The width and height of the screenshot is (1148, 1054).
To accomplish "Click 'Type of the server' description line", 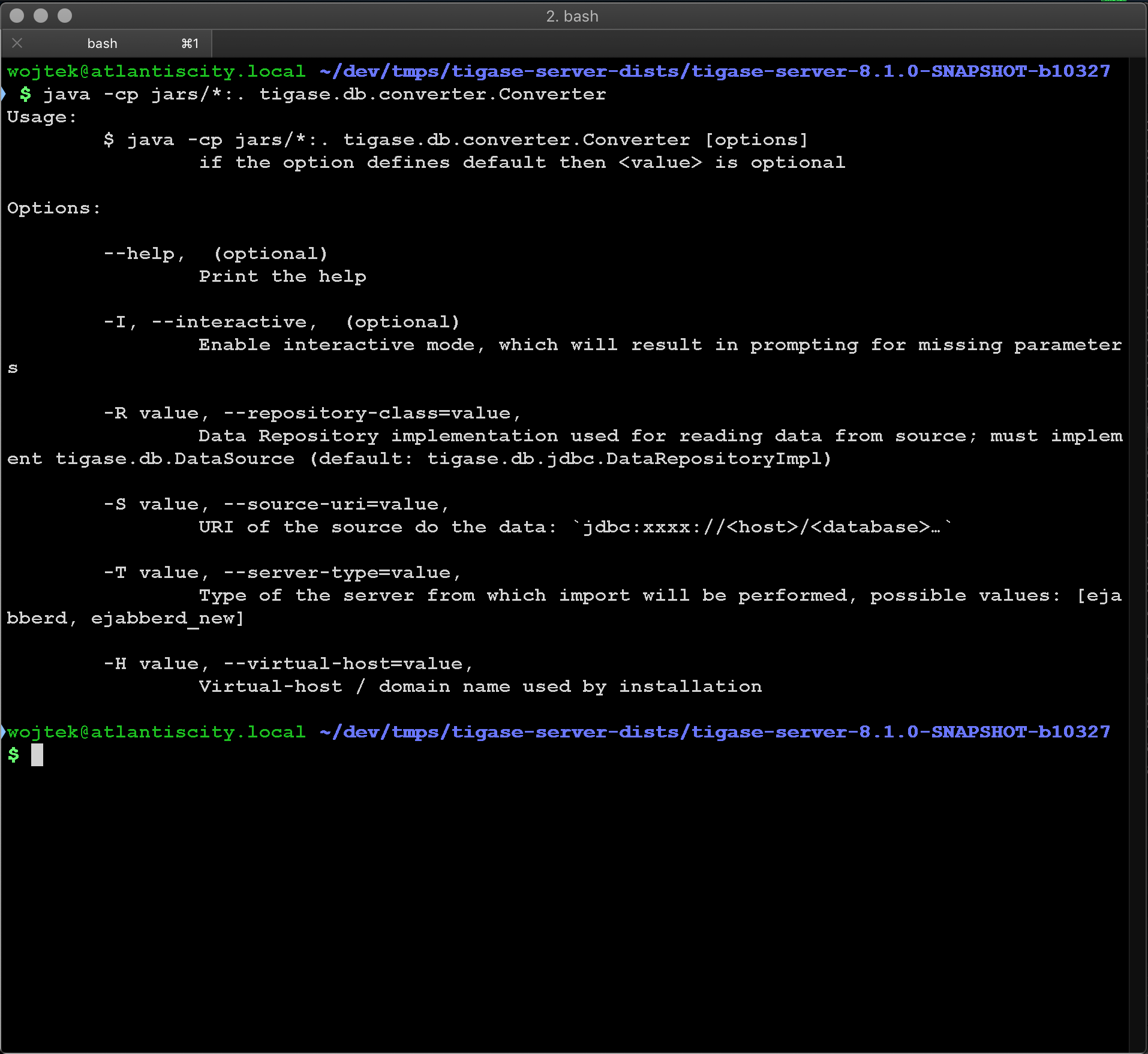I will tap(660, 595).
